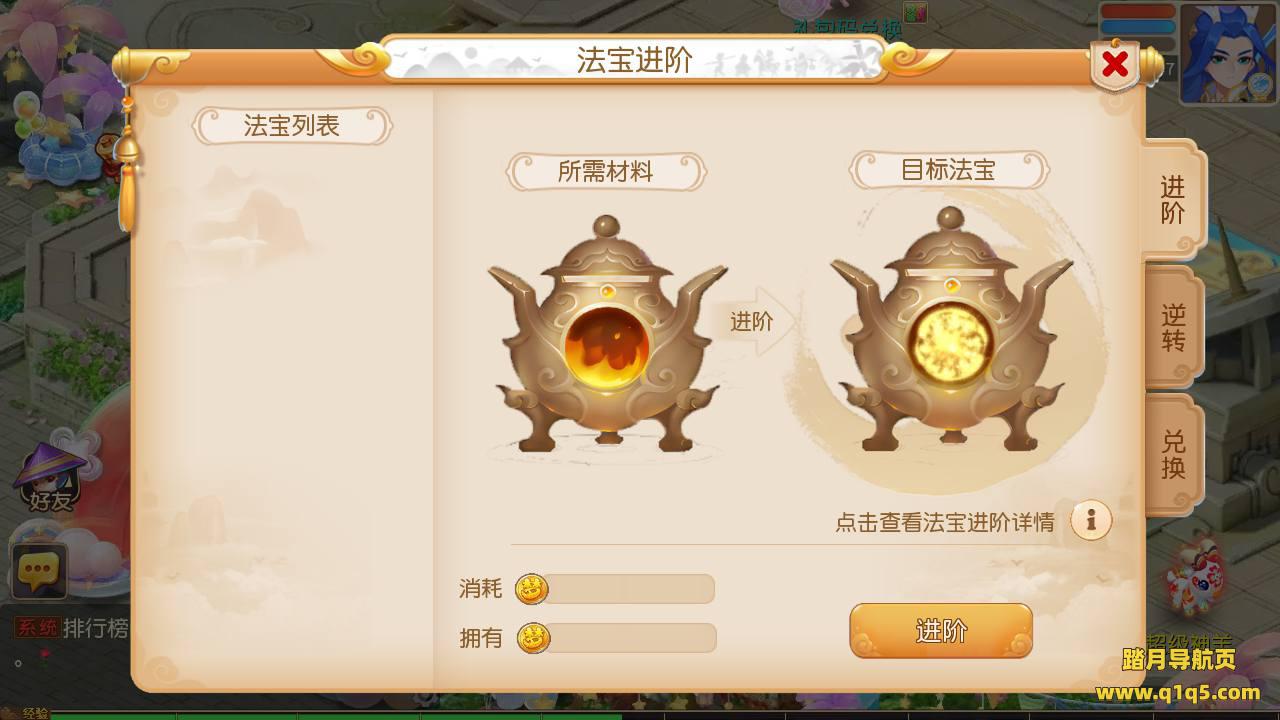The width and height of the screenshot is (1280, 720).
Task: Click the gold coin icon beside 拥有
Action: coord(534,638)
